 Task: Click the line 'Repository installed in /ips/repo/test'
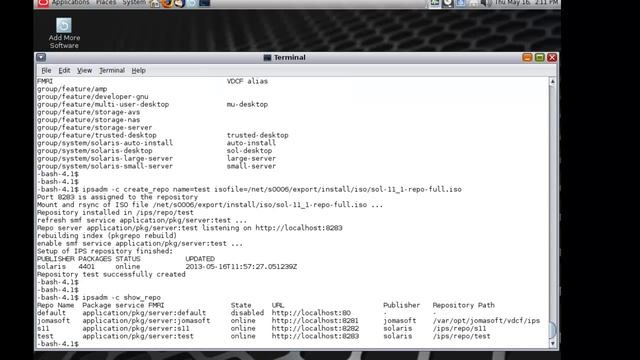tap(116, 213)
